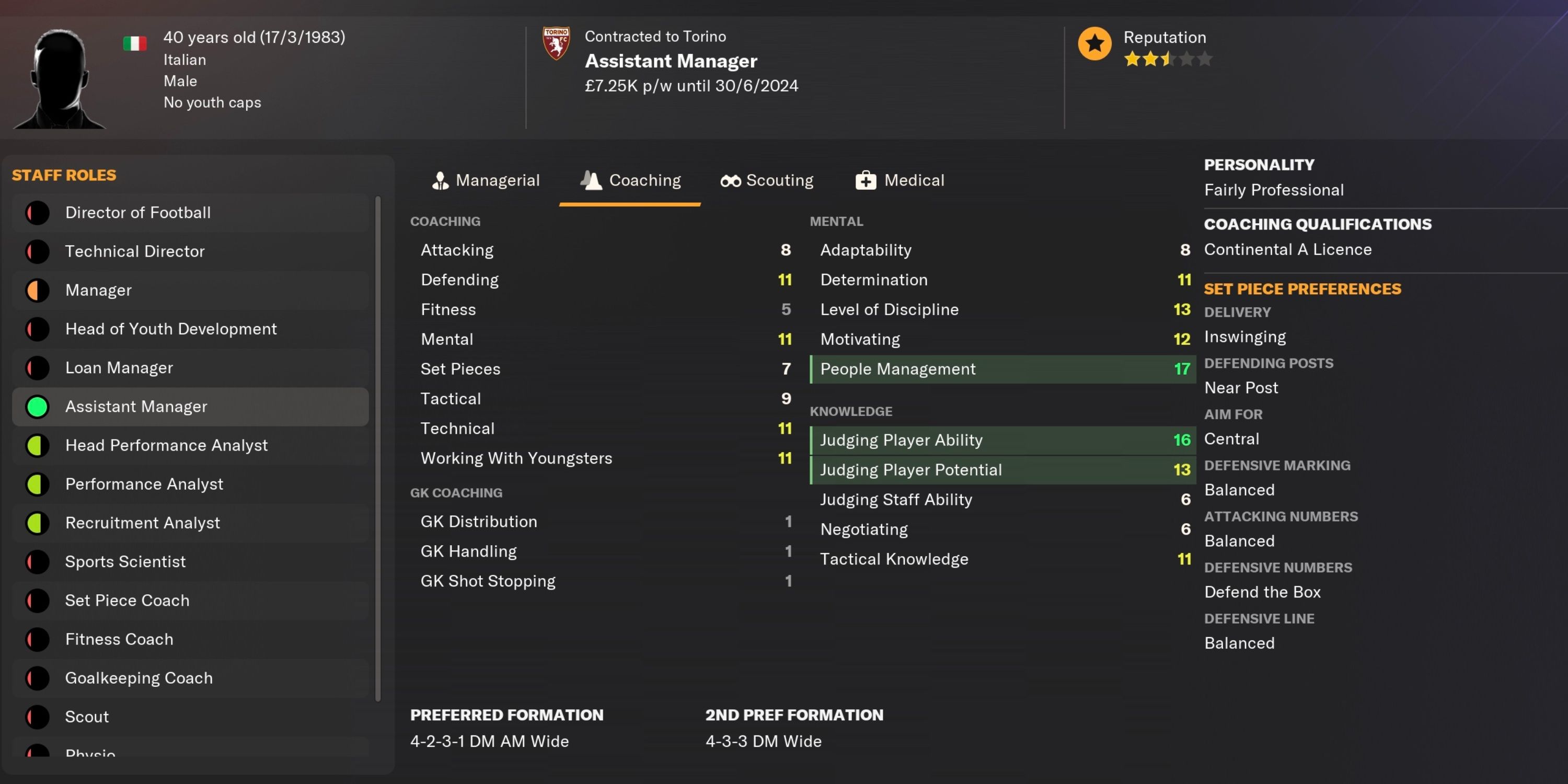This screenshot has height=784, width=1568.
Task: Click the Medical tab's first-aid kit icon
Action: 866,181
